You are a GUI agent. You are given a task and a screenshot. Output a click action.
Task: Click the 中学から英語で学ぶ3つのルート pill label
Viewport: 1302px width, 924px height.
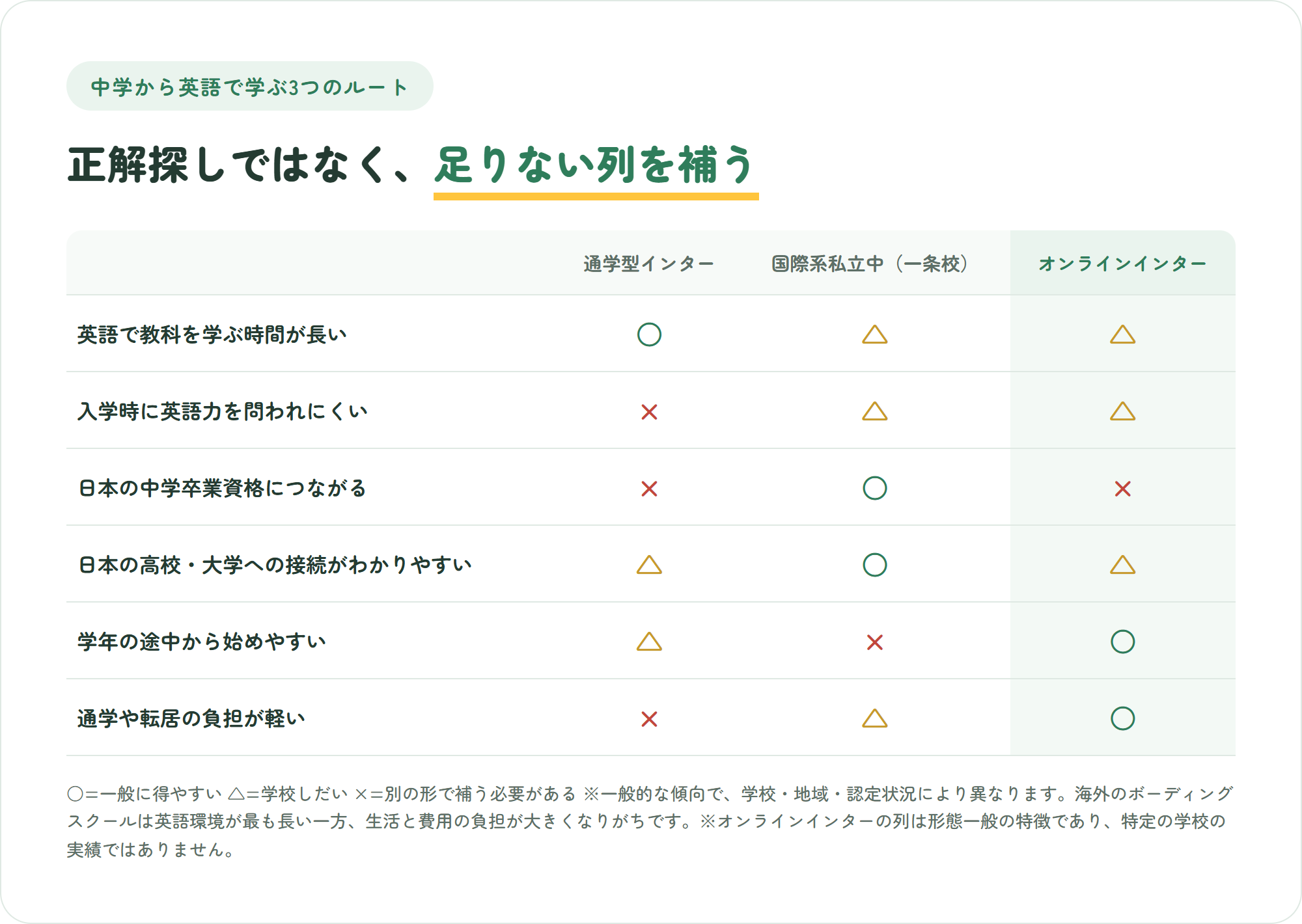(x=250, y=87)
